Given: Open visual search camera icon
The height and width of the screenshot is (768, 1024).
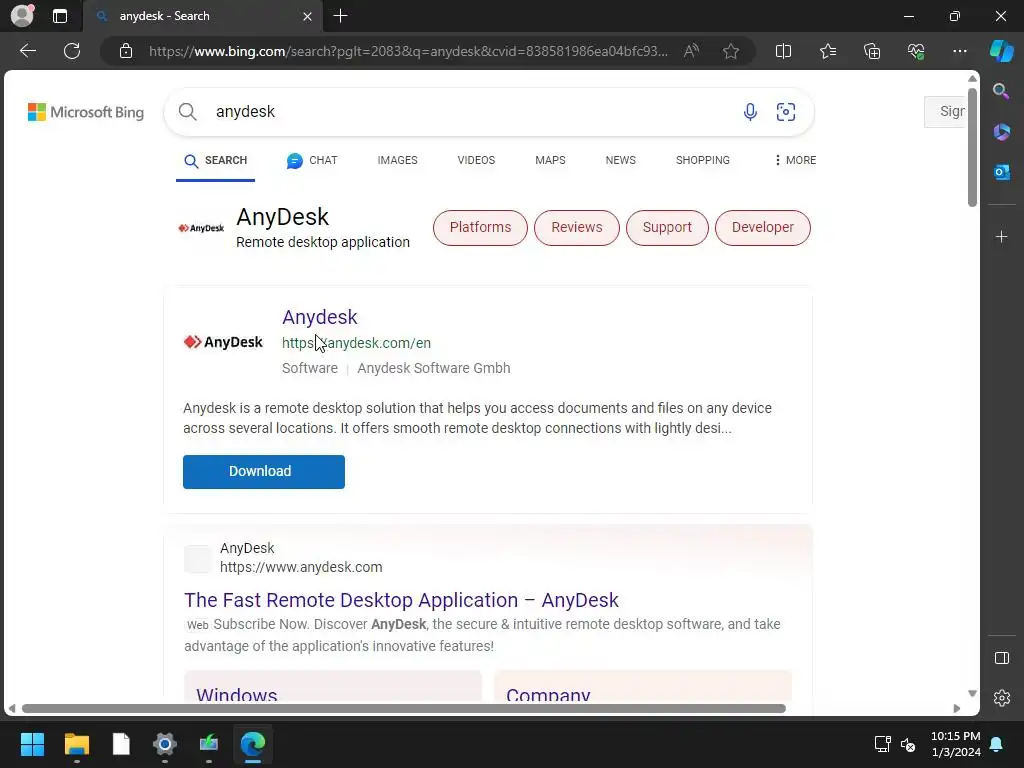Looking at the screenshot, I should click(786, 112).
